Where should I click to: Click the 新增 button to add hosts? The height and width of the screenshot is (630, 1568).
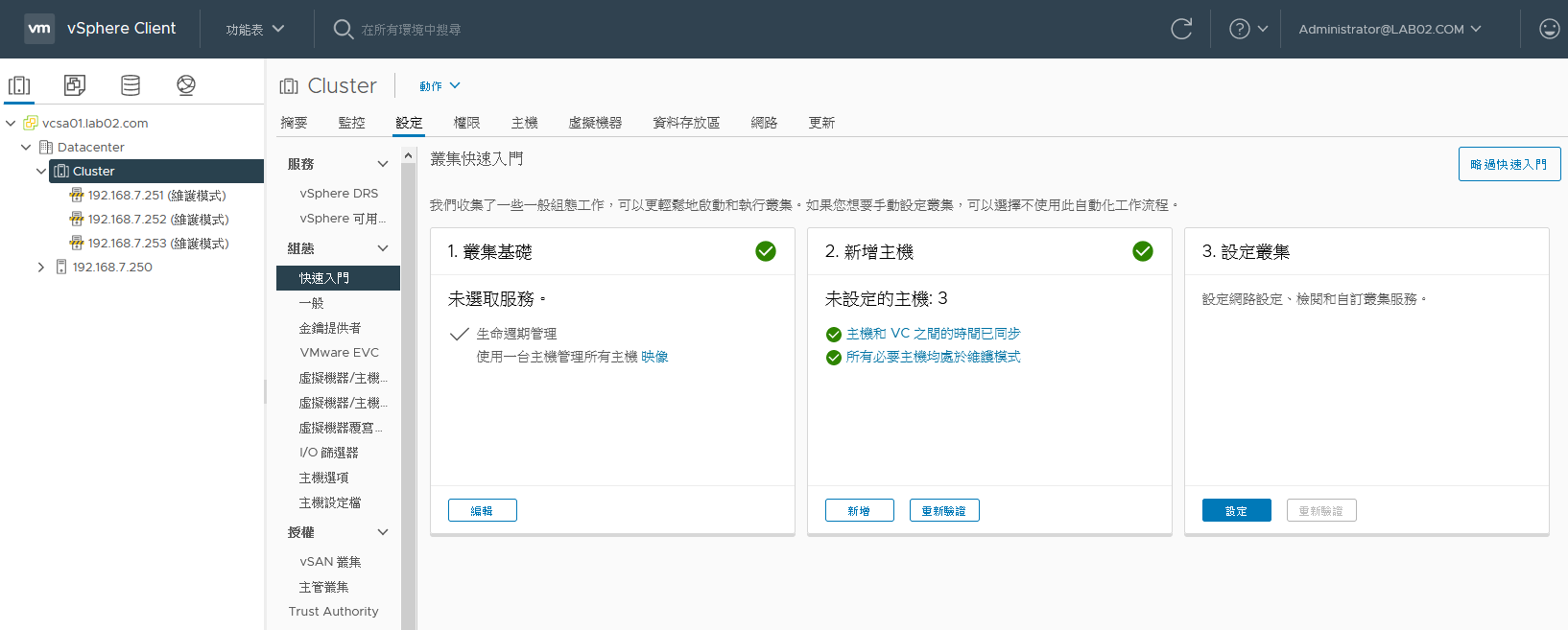pyautogui.click(x=859, y=510)
